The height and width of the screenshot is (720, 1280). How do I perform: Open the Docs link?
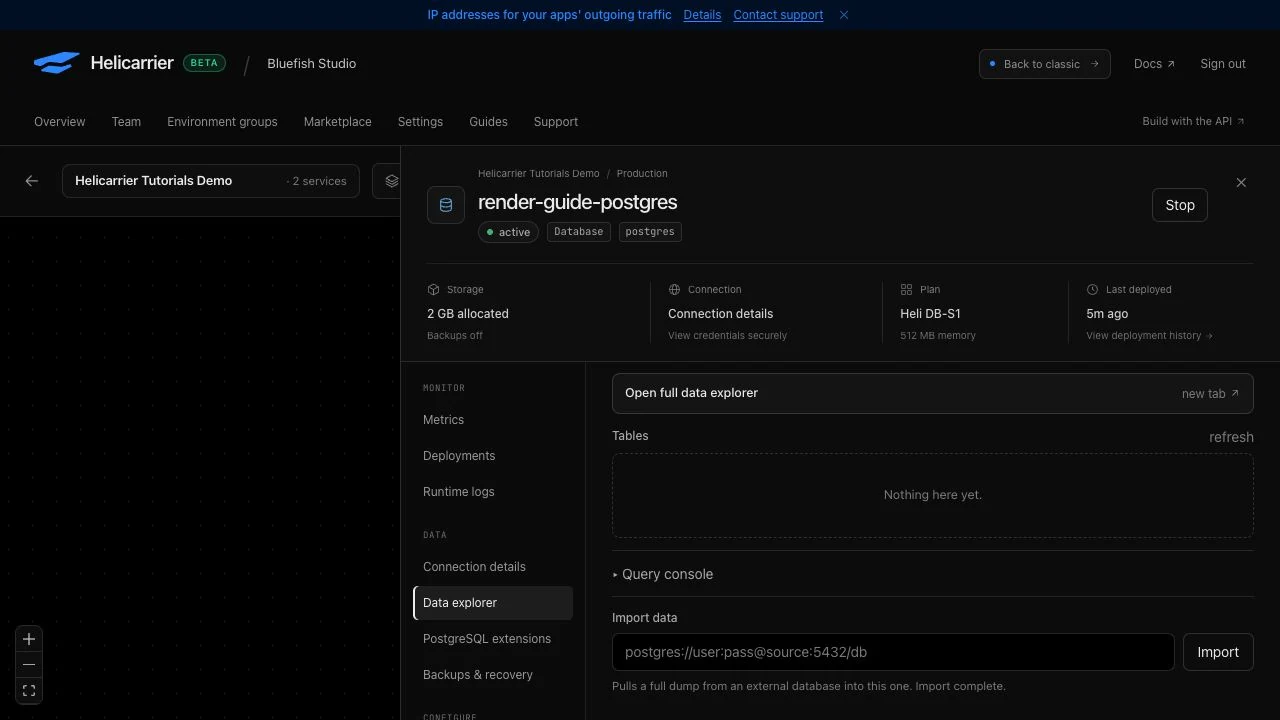[x=1154, y=64]
